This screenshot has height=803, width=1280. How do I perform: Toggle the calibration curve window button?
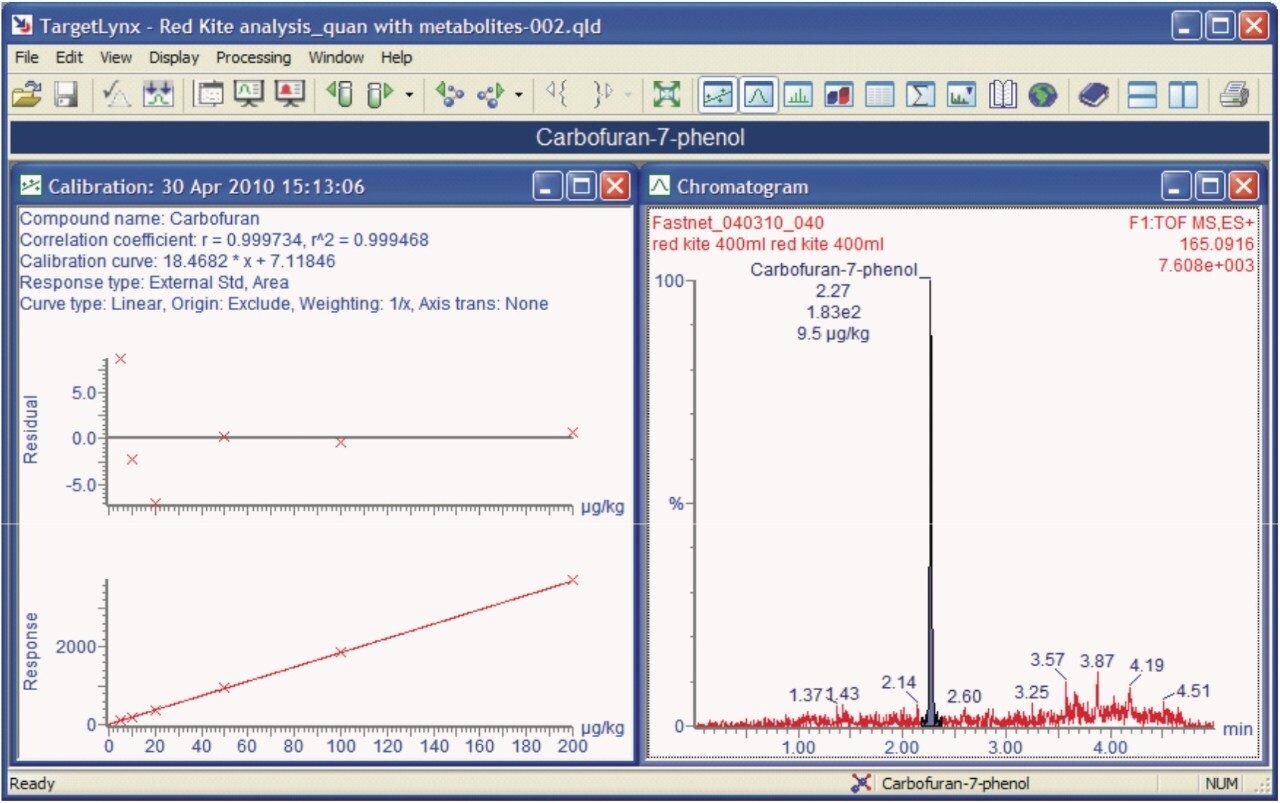717,95
